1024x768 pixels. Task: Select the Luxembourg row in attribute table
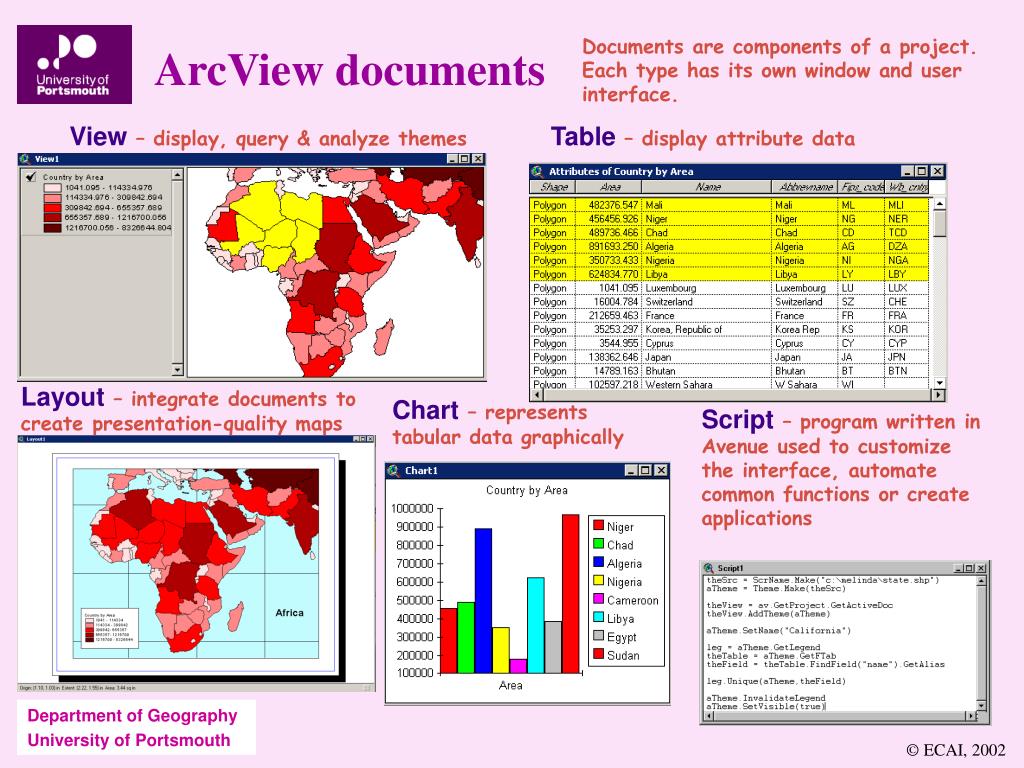point(729,288)
